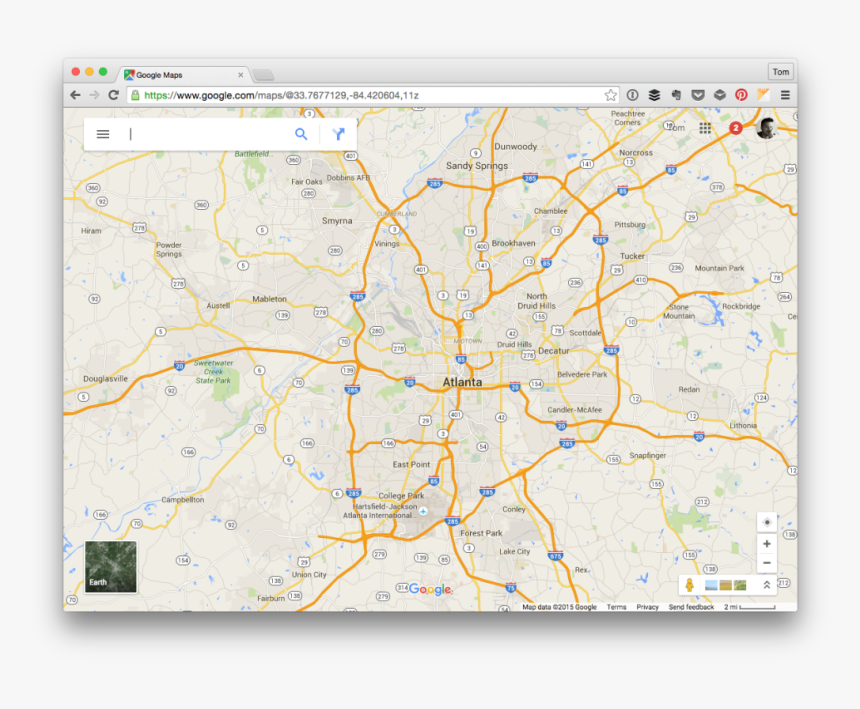Reload the Google Maps page
Image resolution: width=860 pixels, height=709 pixels.
[114, 95]
